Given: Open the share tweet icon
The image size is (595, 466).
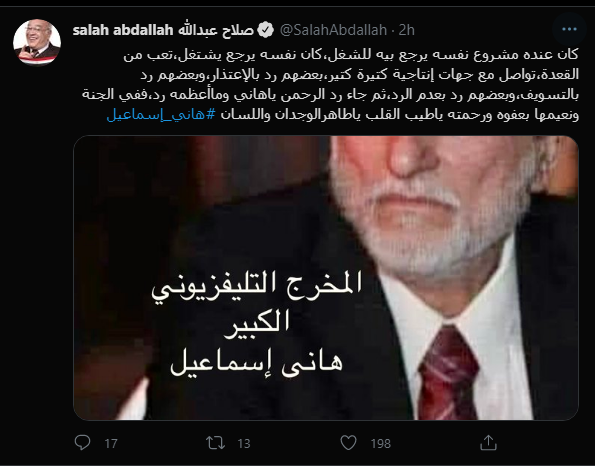Looking at the screenshot, I should click(x=488, y=442).
